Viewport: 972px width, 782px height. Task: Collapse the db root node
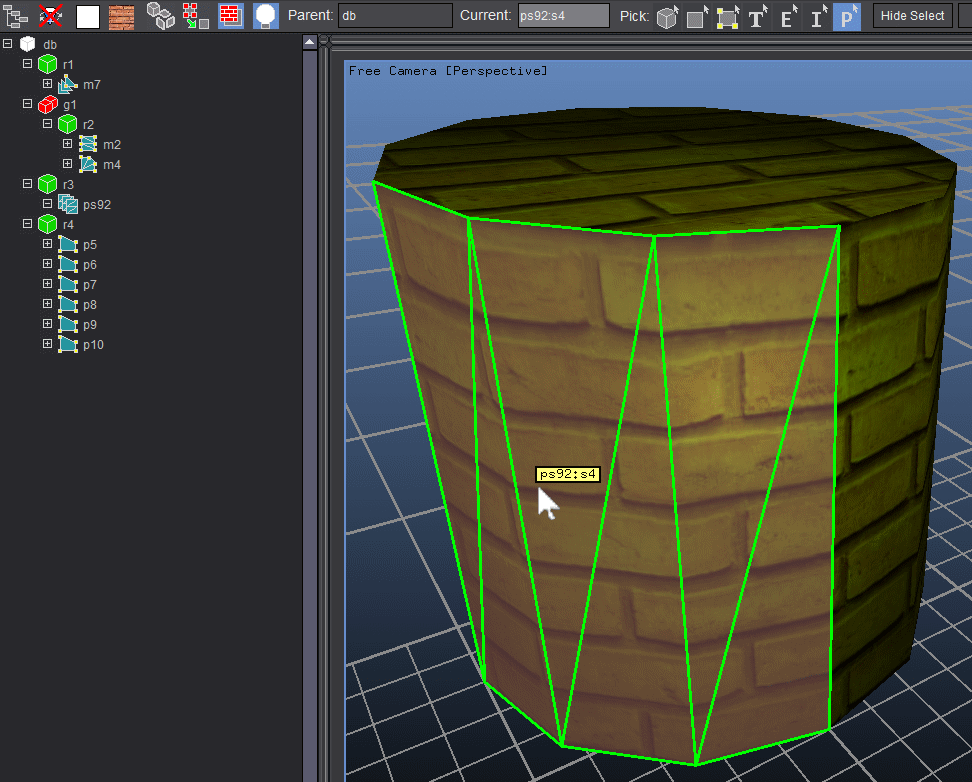click(7, 43)
